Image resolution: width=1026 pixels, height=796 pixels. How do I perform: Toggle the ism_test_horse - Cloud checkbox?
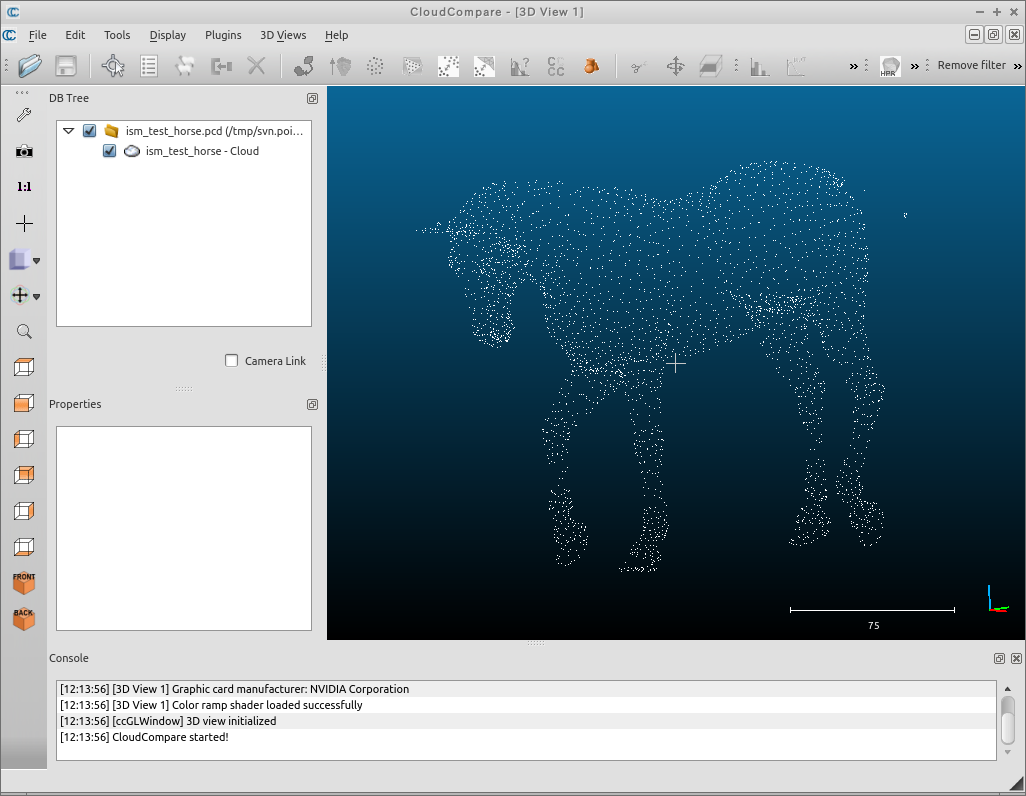tap(109, 151)
